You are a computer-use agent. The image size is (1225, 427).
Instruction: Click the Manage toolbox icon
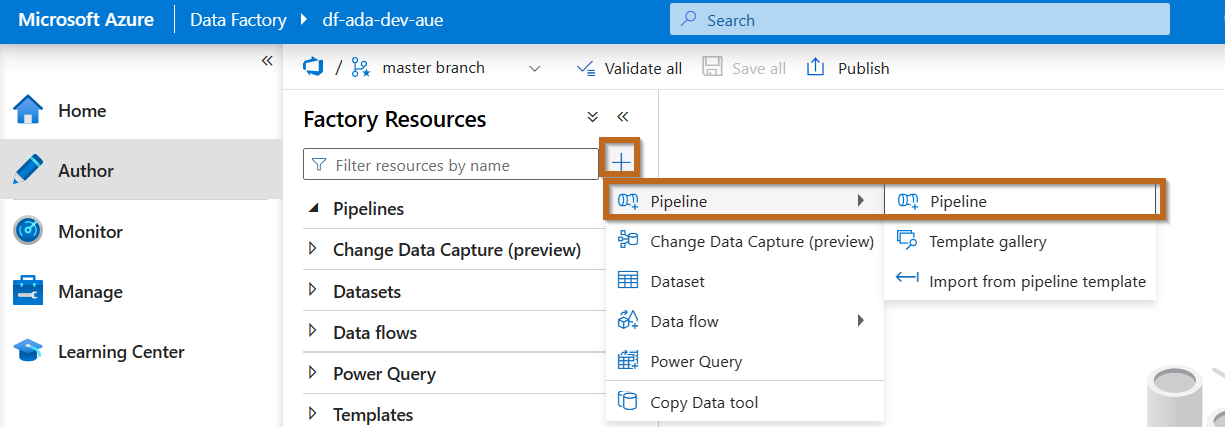(x=28, y=292)
